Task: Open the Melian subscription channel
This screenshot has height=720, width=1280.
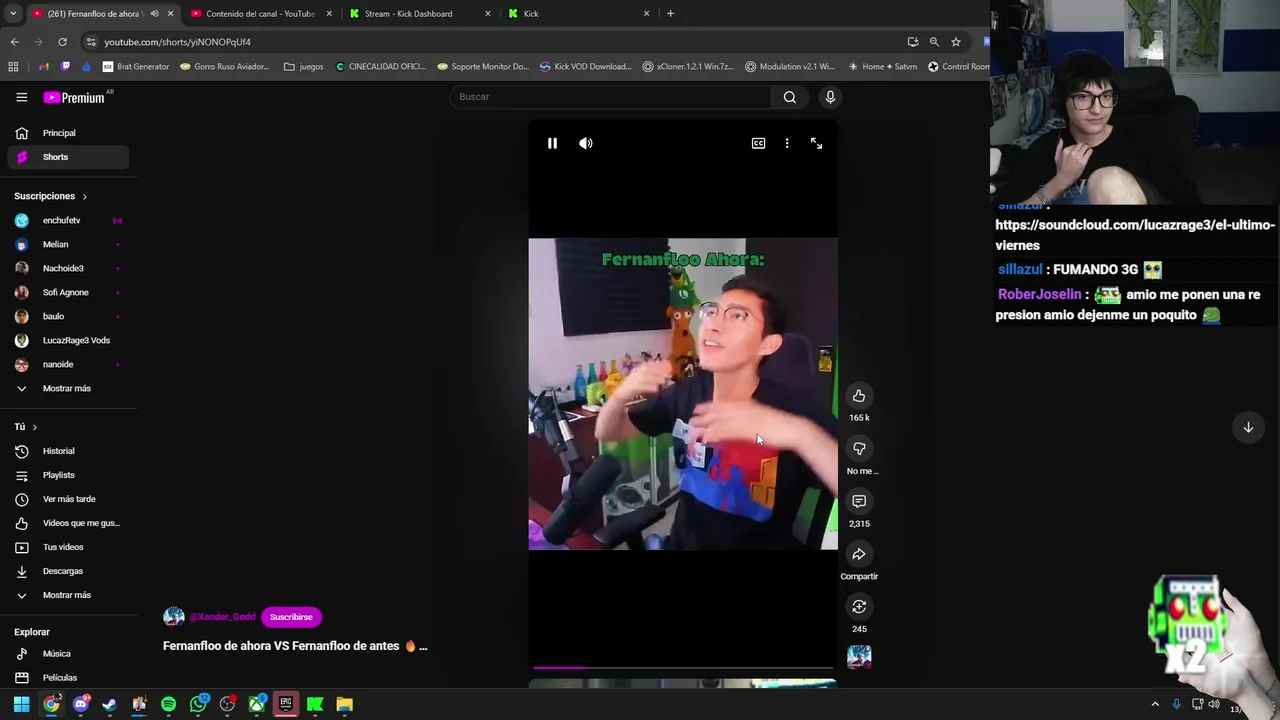Action: (68, 244)
